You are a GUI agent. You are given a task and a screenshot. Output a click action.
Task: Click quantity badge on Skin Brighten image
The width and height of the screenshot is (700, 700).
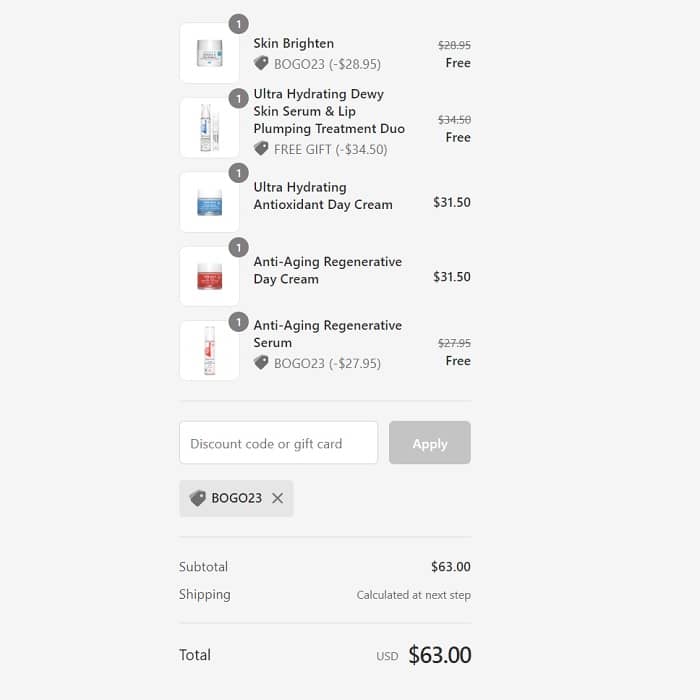tap(238, 23)
